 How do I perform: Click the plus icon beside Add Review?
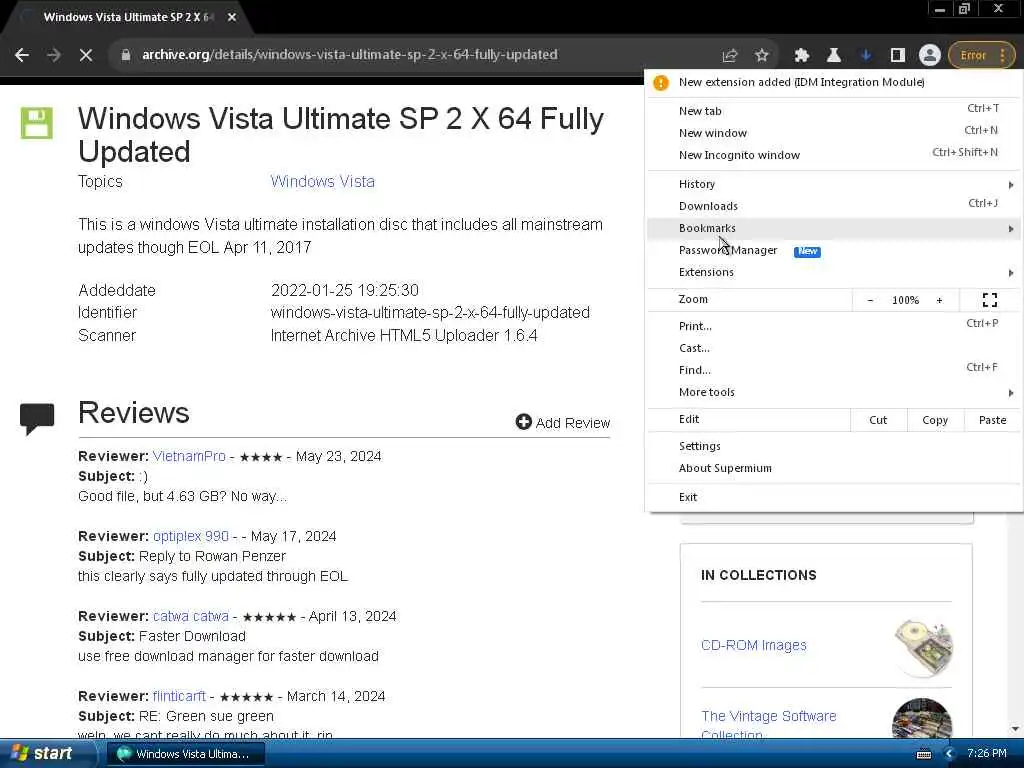(x=523, y=422)
